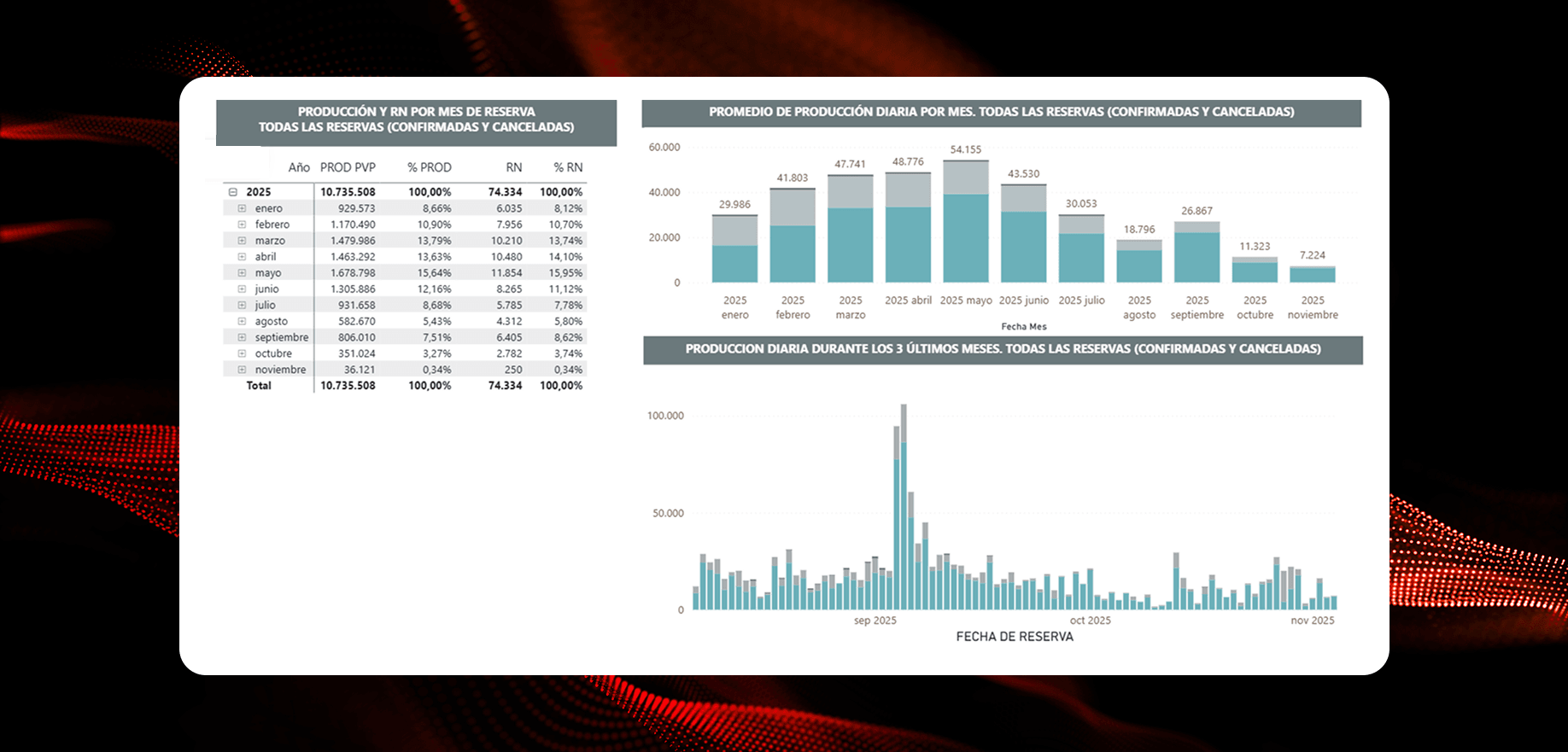Expand the febrero row

tap(242, 224)
